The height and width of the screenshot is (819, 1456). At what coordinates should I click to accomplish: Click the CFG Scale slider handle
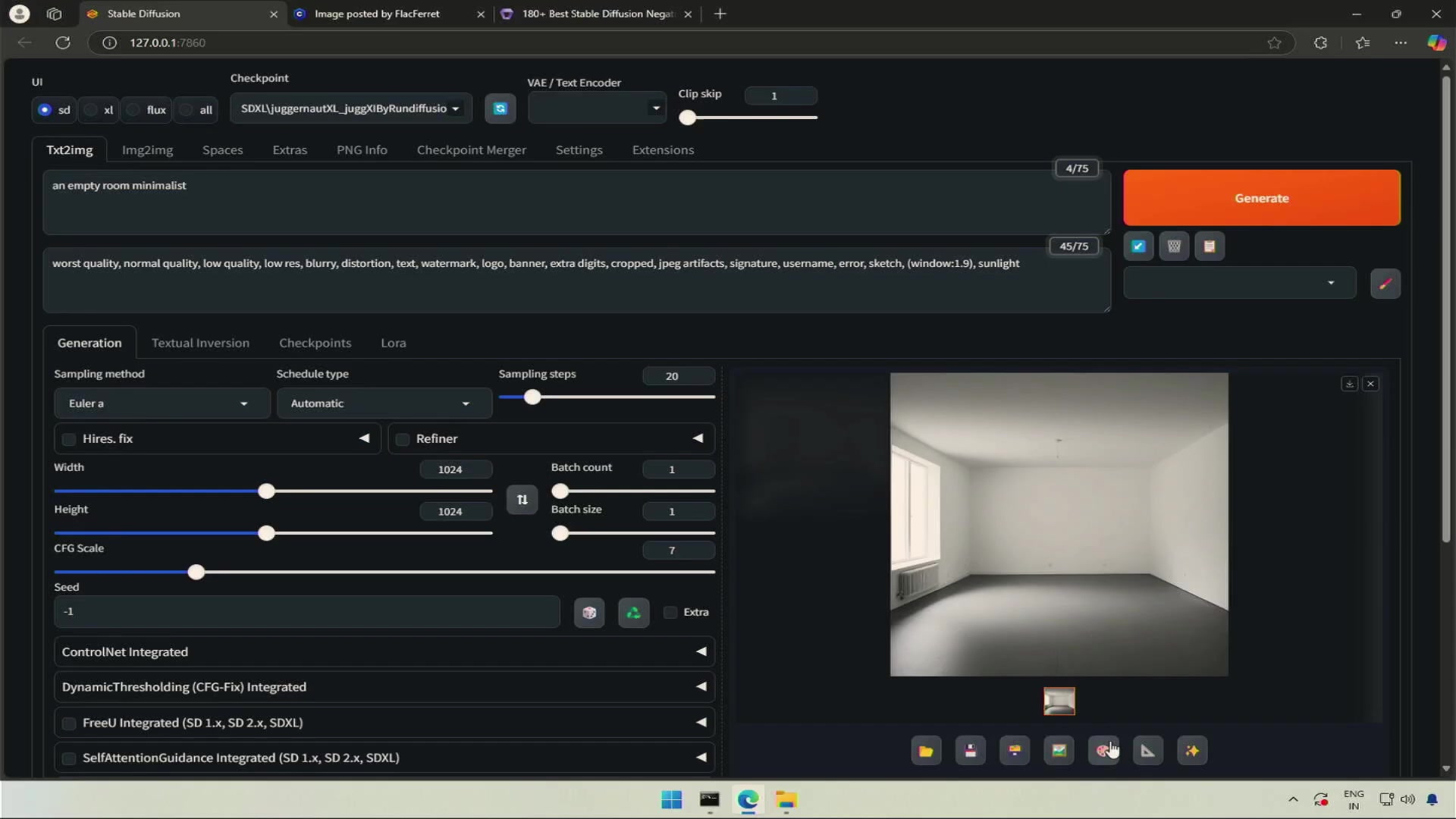pyautogui.click(x=196, y=573)
